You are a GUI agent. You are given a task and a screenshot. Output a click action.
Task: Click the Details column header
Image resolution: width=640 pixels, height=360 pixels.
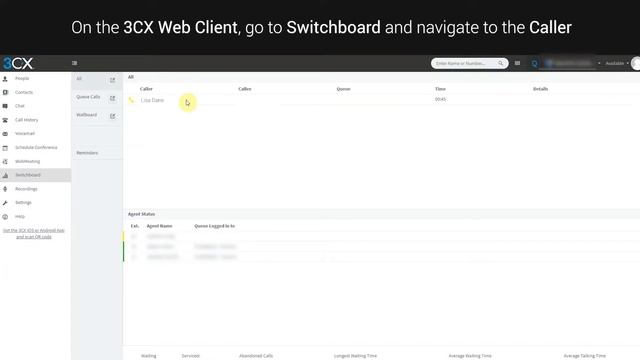[x=540, y=89]
